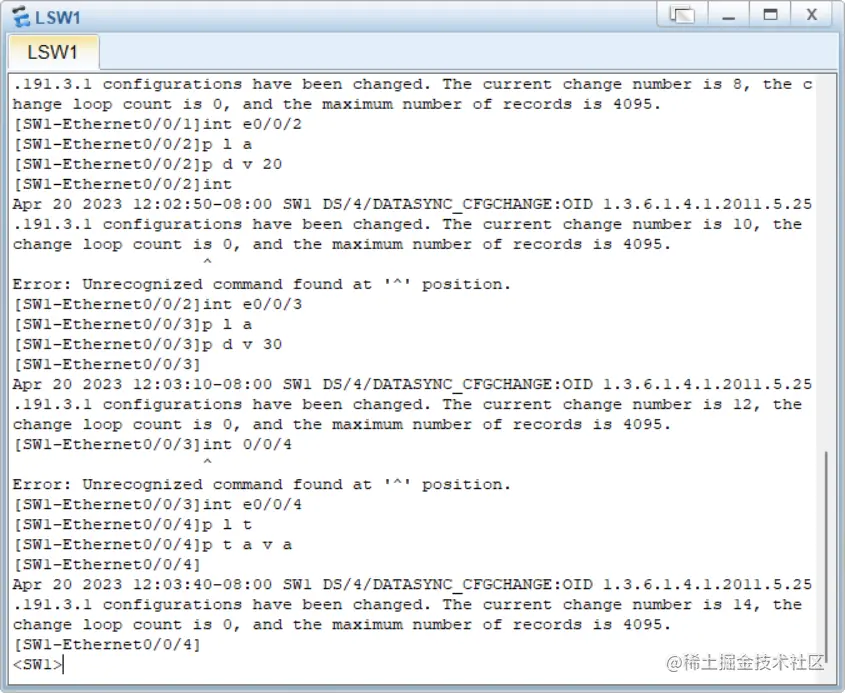Image resolution: width=845 pixels, height=693 pixels.
Task: Select the LSW1 terminal tab
Action: tap(53, 52)
